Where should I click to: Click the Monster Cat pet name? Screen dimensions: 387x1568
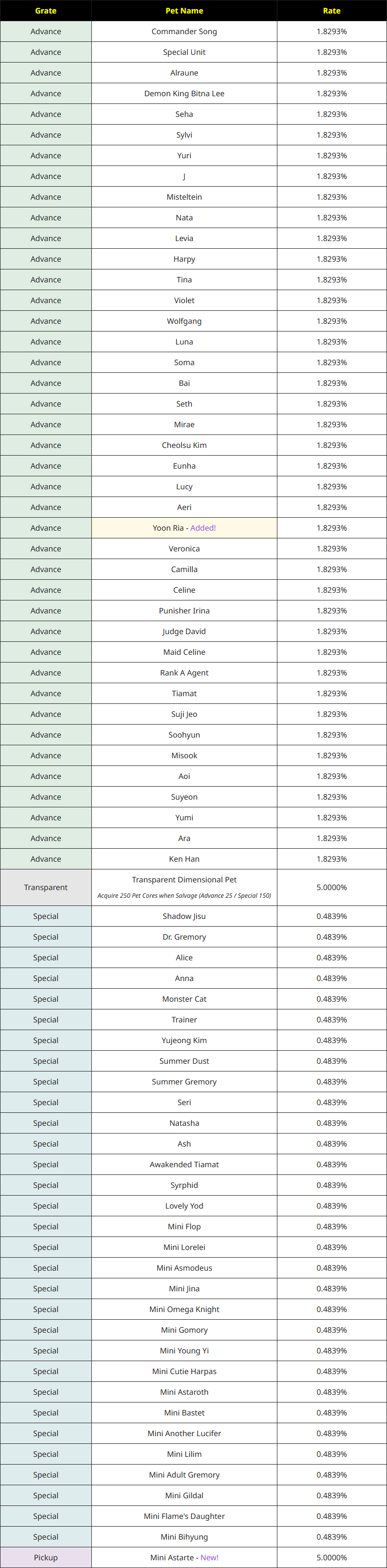click(184, 999)
